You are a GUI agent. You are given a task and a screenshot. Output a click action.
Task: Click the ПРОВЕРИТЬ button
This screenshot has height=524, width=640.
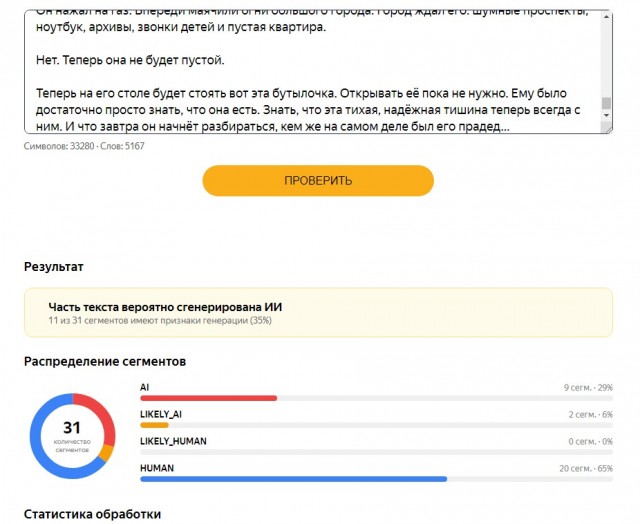[318, 180]
